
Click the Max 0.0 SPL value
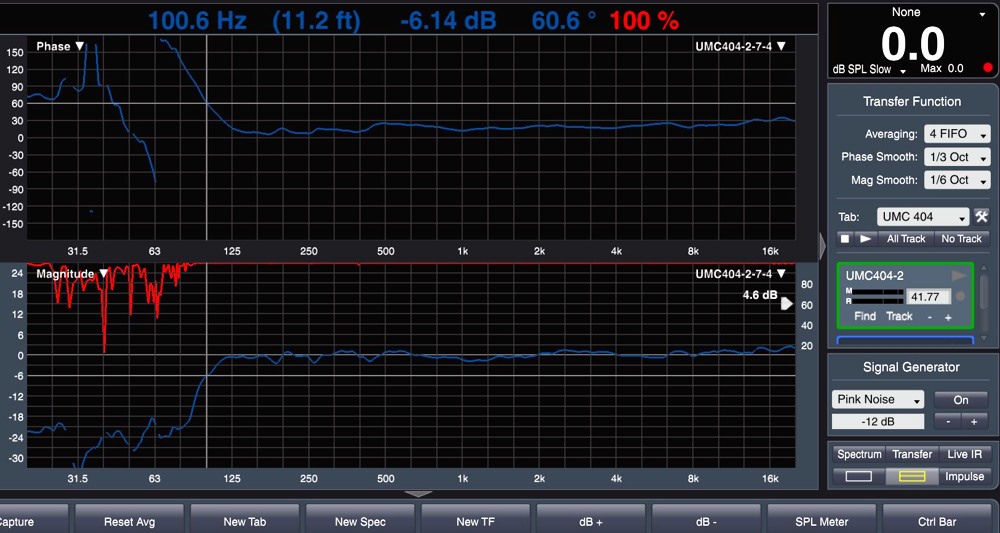942,68
